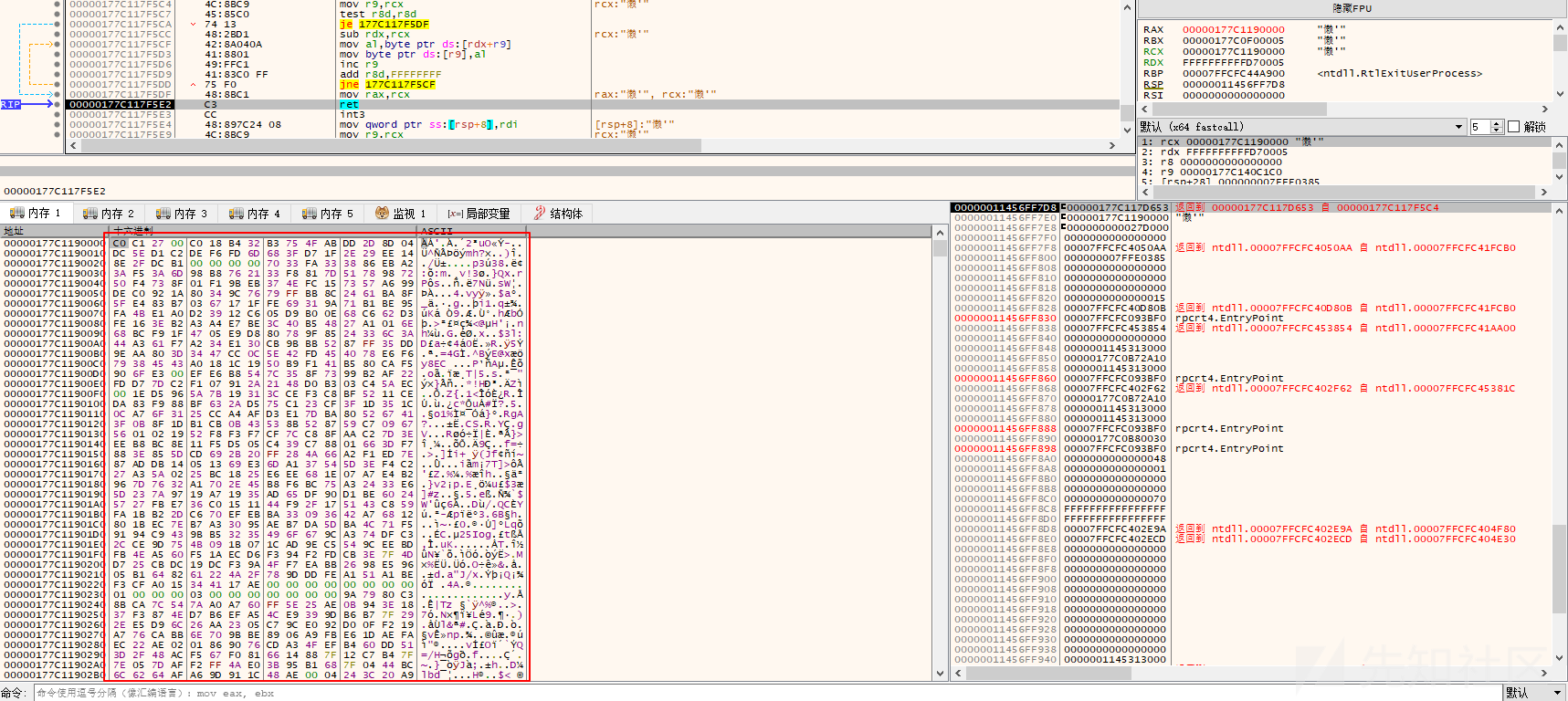Decrease the argument count spinner
Viewport: 1568px width, 701px height.
(1496, 131)
